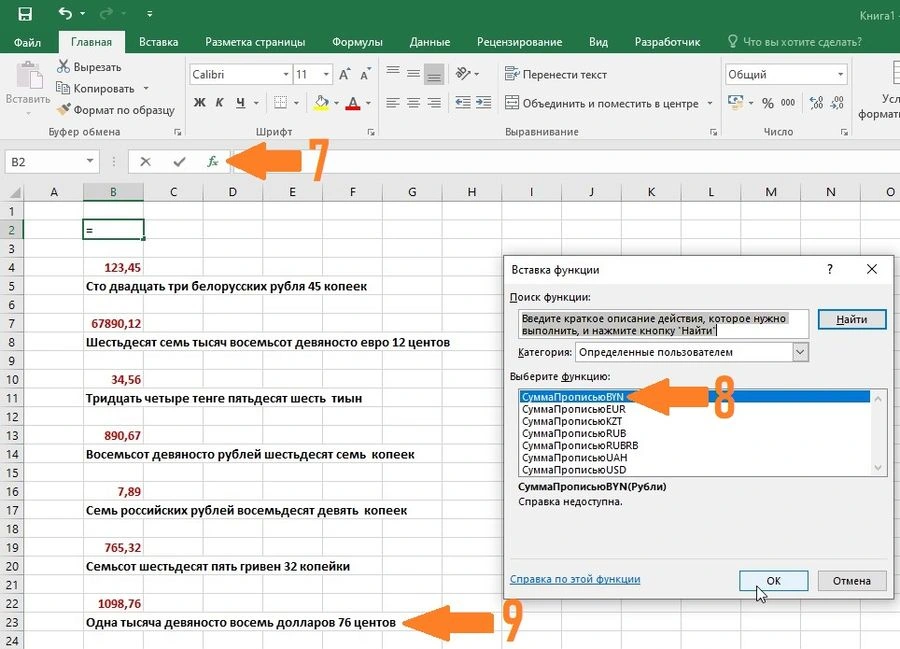The image size is (900, 649).
Task: Click the Cut (Вырезать) scissors icon
Action: [x=64, y=67]
